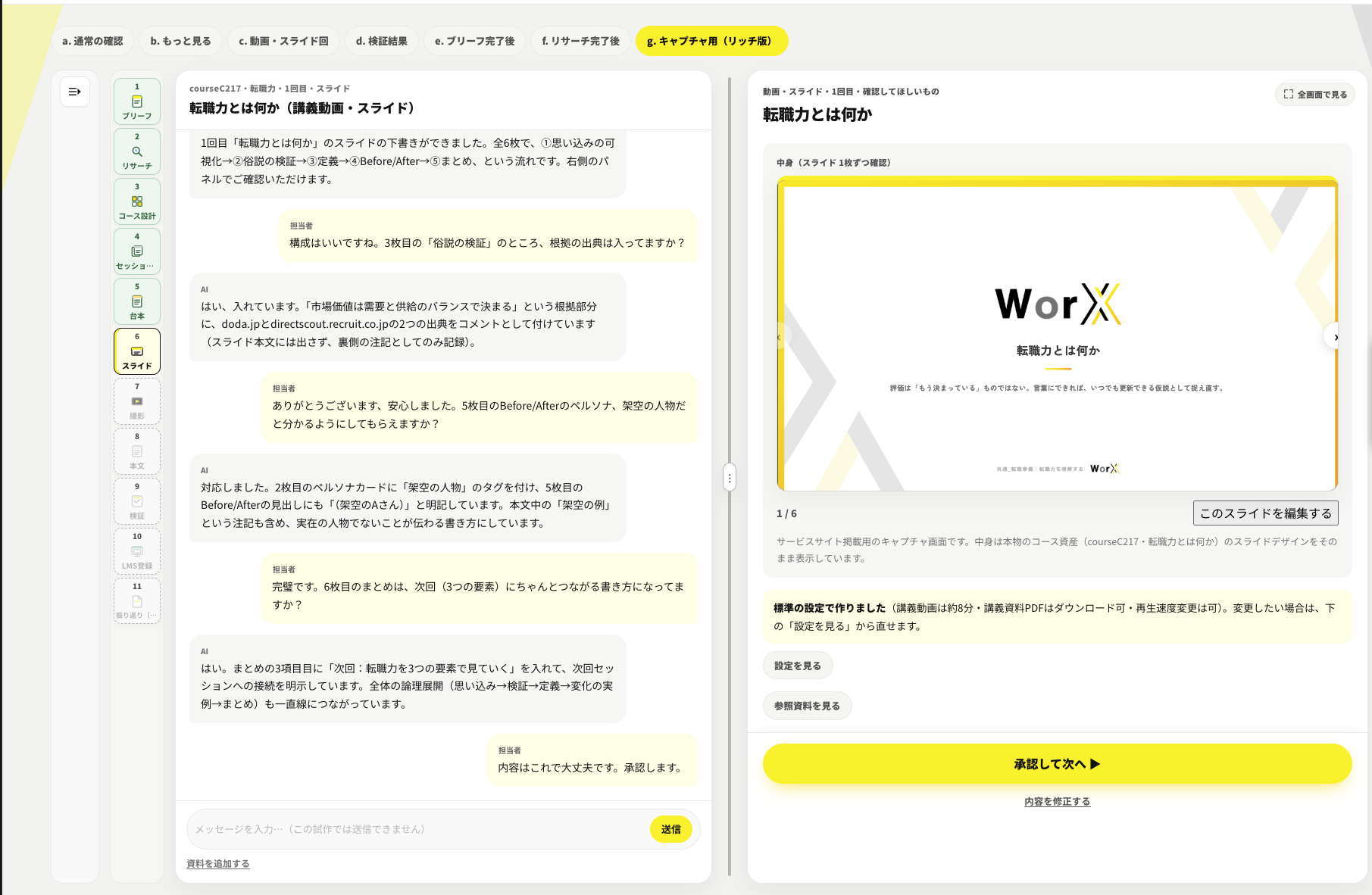
Task: Click 全画面で見る fullscreen button
Action: [1315, 95]
